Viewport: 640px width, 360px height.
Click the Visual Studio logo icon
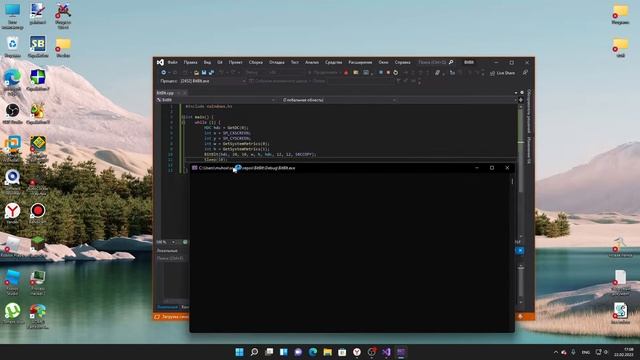pyautogui.click(x=160, y=62)
